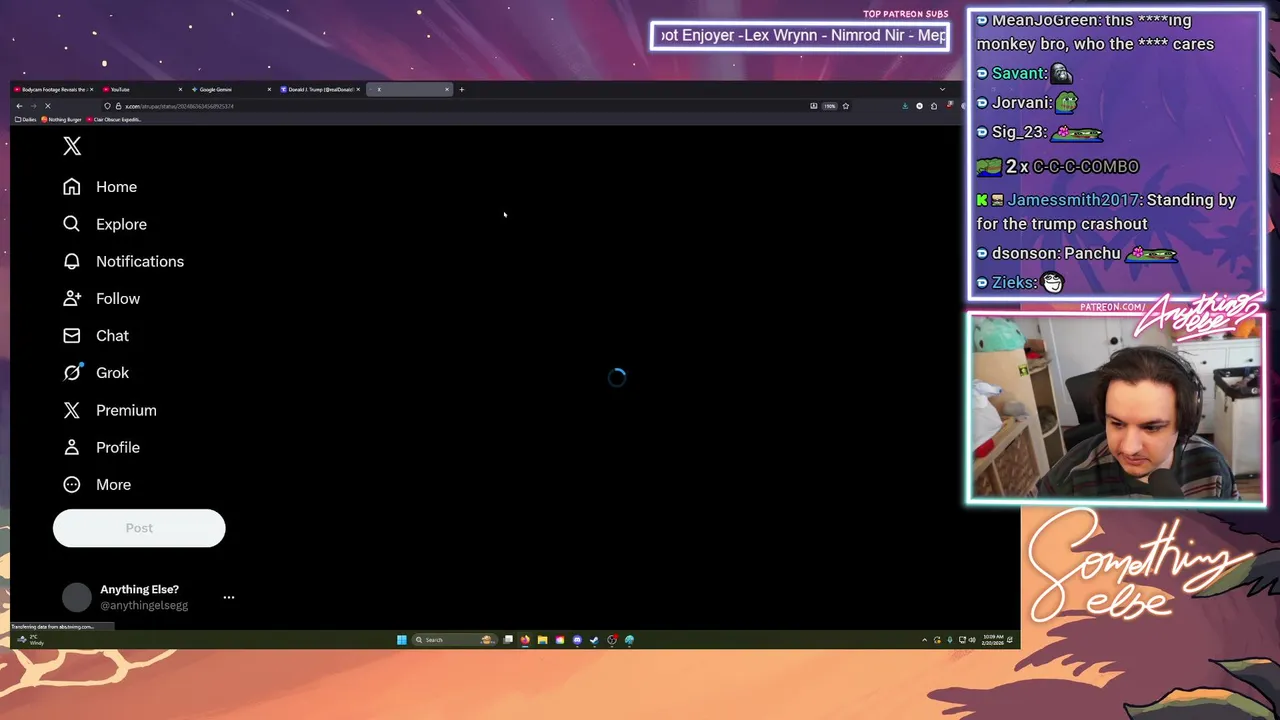Switch to the Bodycam Footage tab
This screenshot has height=720, width=1280.
pos(52,89)
